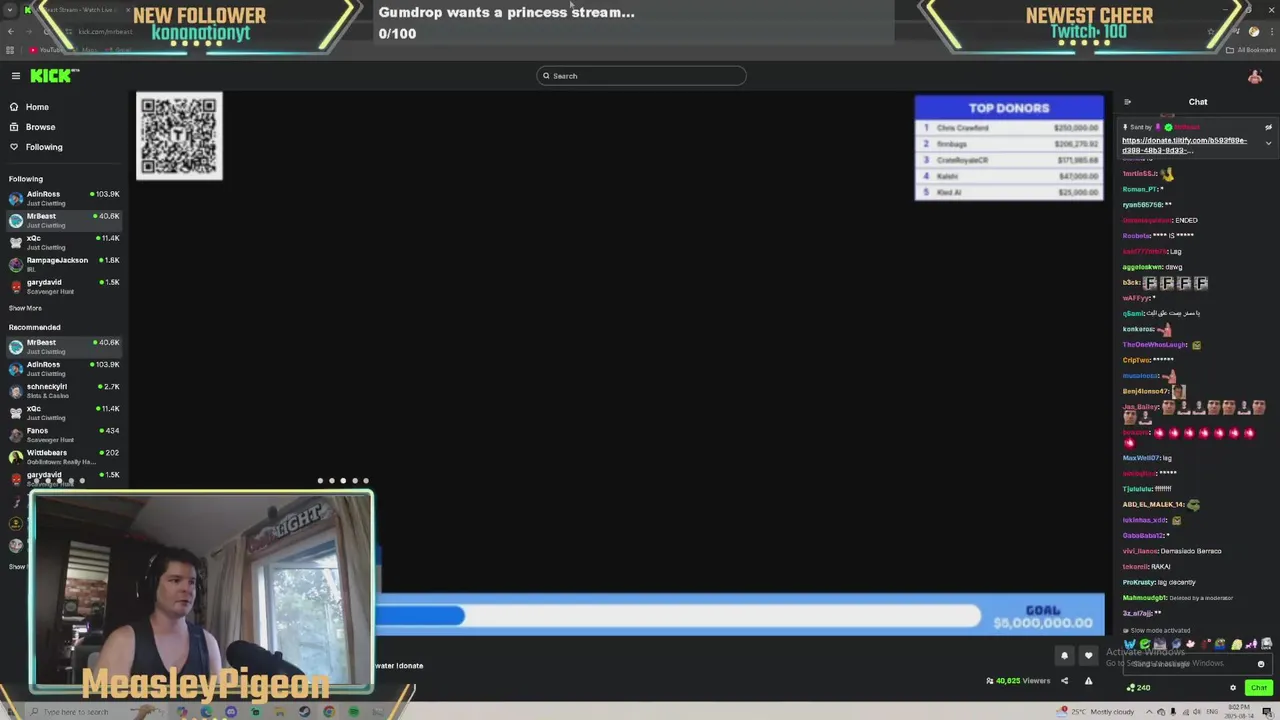Click the stream QR code
The width and height of the screenshot is (1280, 720).
[179, 136]
